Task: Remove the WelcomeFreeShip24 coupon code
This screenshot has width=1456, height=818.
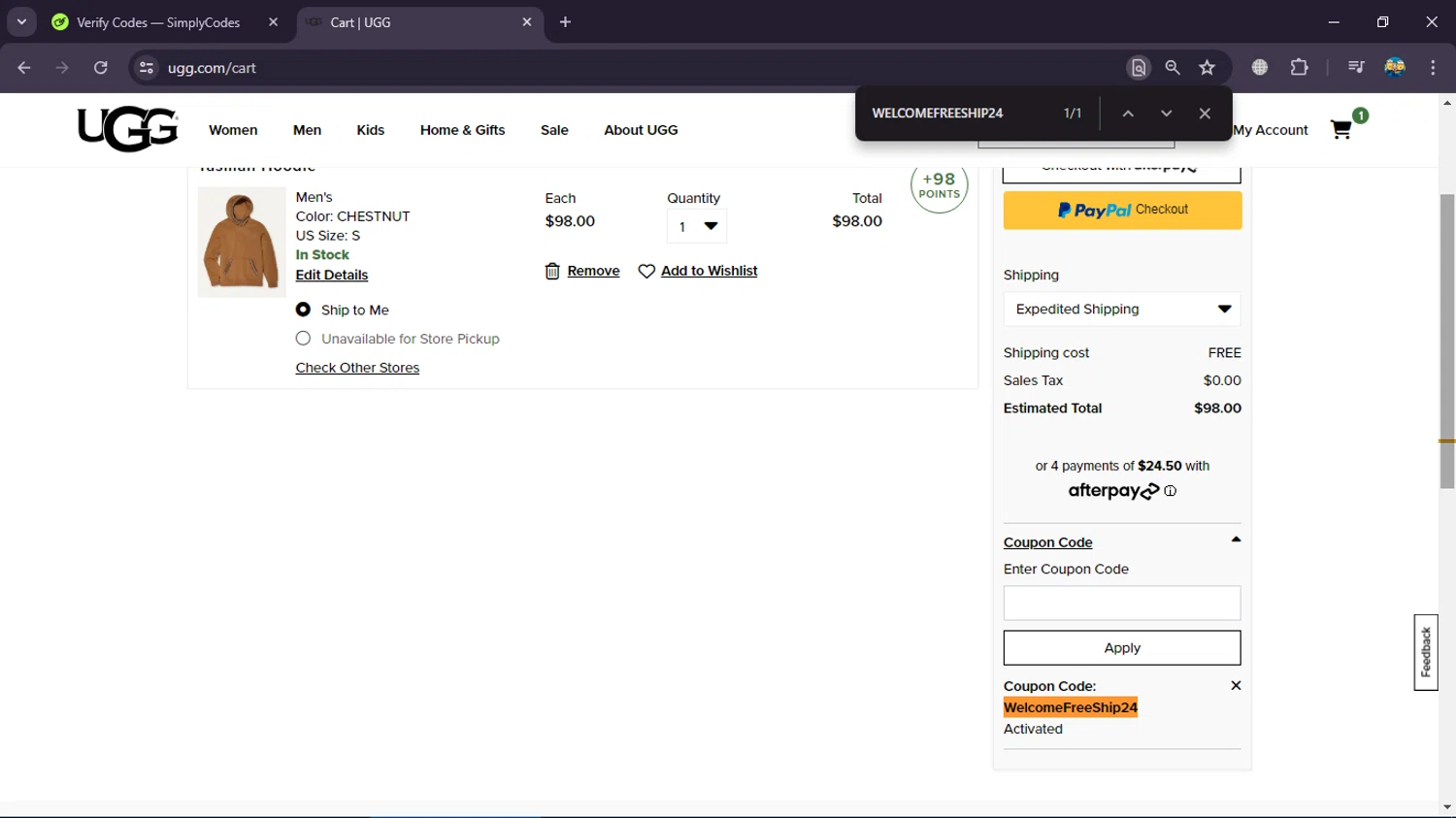Action: tap(1236, 685)
